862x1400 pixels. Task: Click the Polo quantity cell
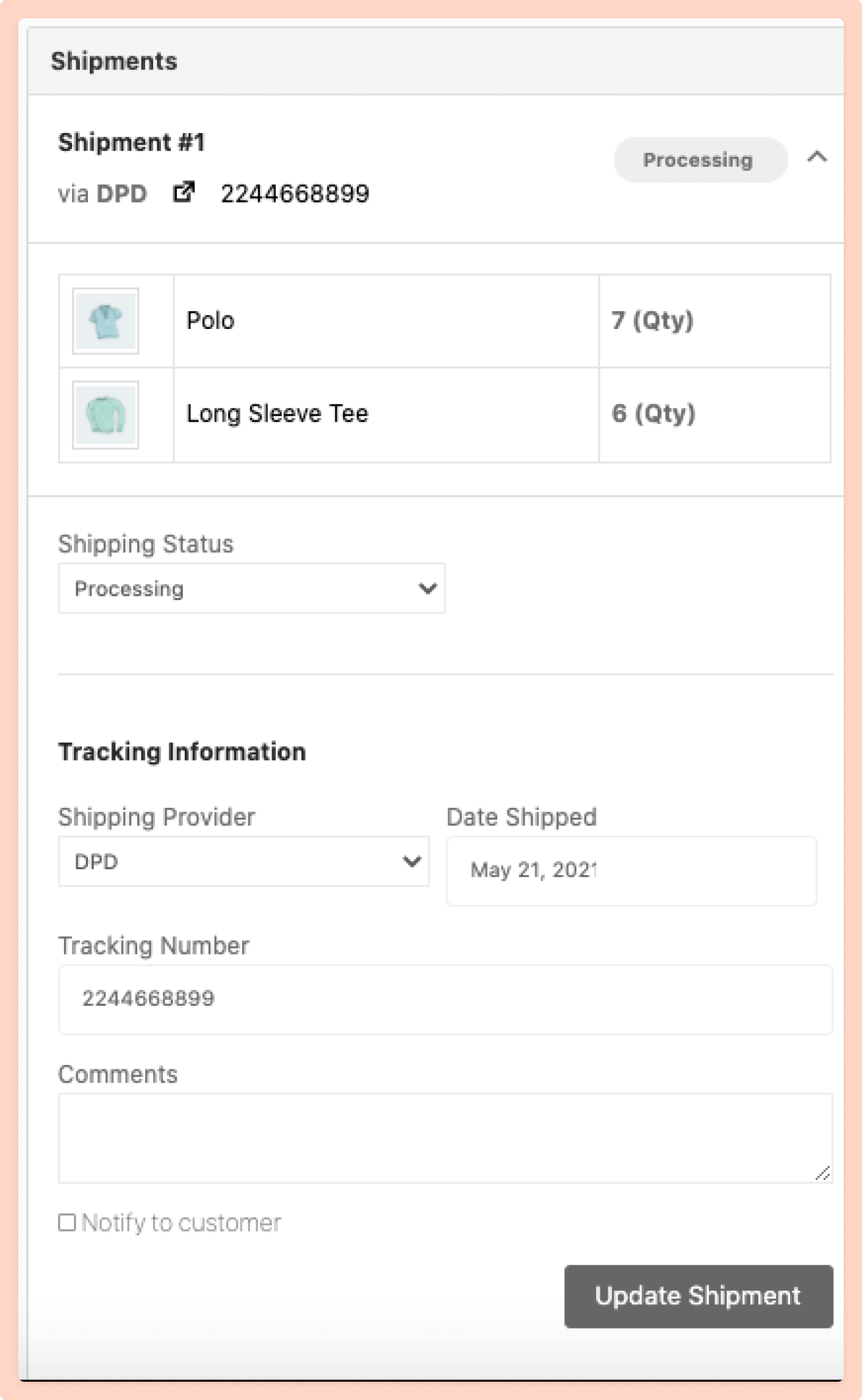[x=653, y=320]
